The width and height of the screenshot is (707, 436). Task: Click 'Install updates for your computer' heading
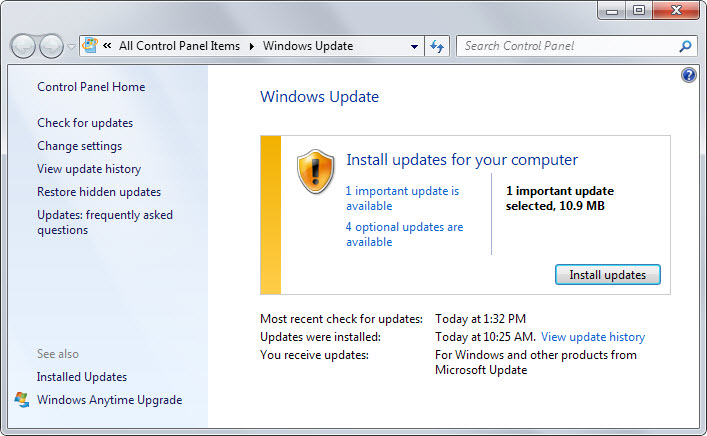coord(462,160)
